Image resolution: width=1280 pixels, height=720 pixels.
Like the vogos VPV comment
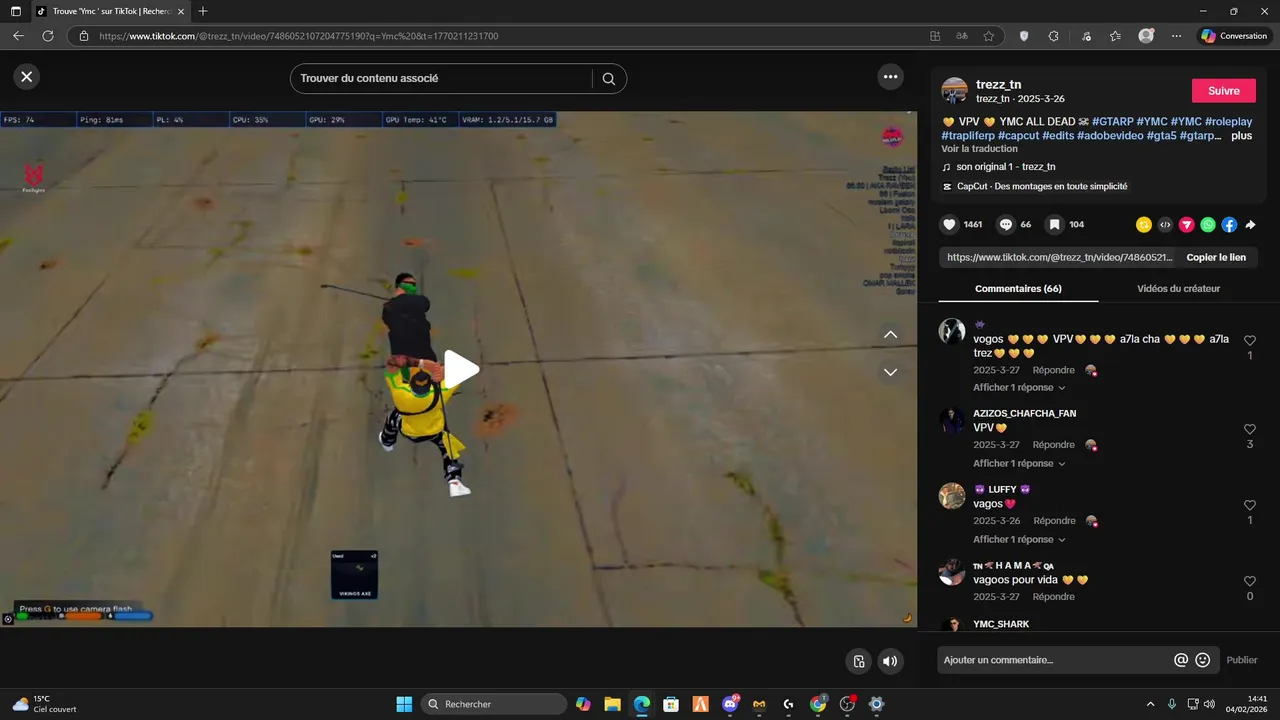click(1249, 341)
